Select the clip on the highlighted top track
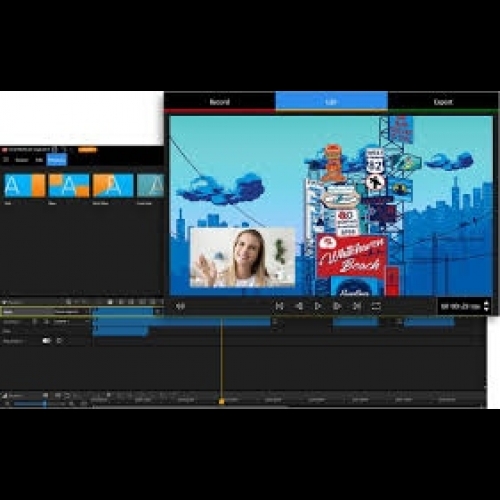 tap(124, 311)
